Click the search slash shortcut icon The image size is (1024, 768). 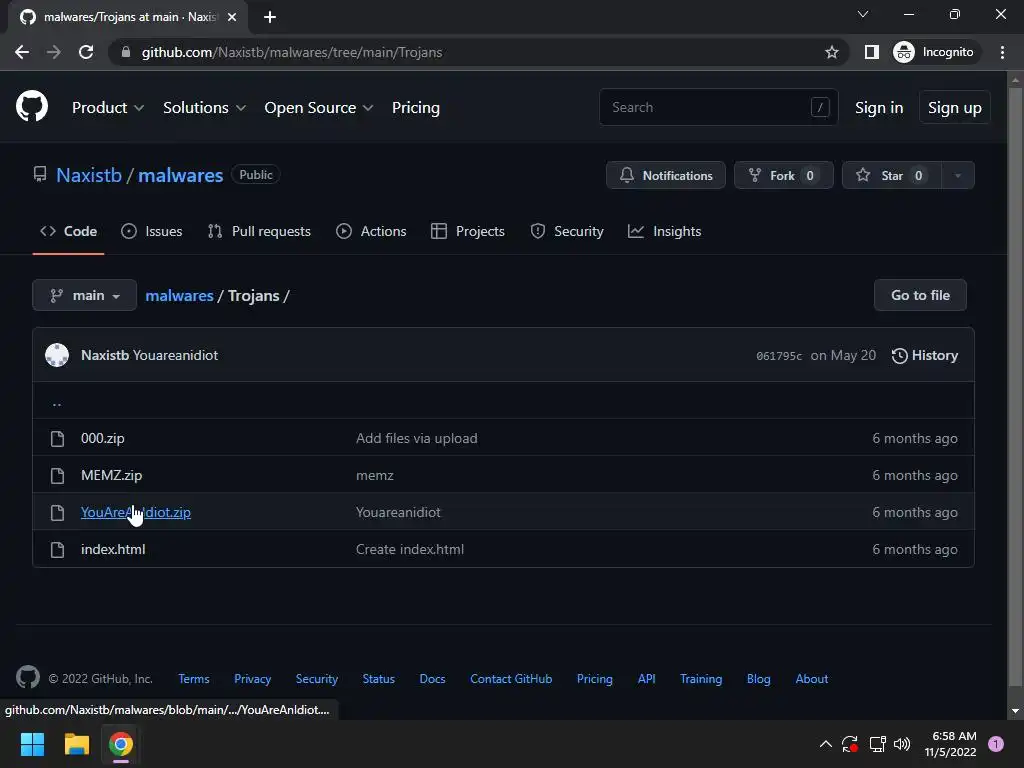(820, 106)
